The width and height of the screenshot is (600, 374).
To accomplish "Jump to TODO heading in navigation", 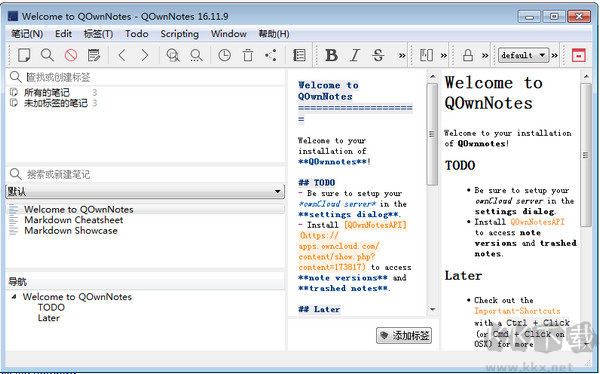I will point(51,307).
